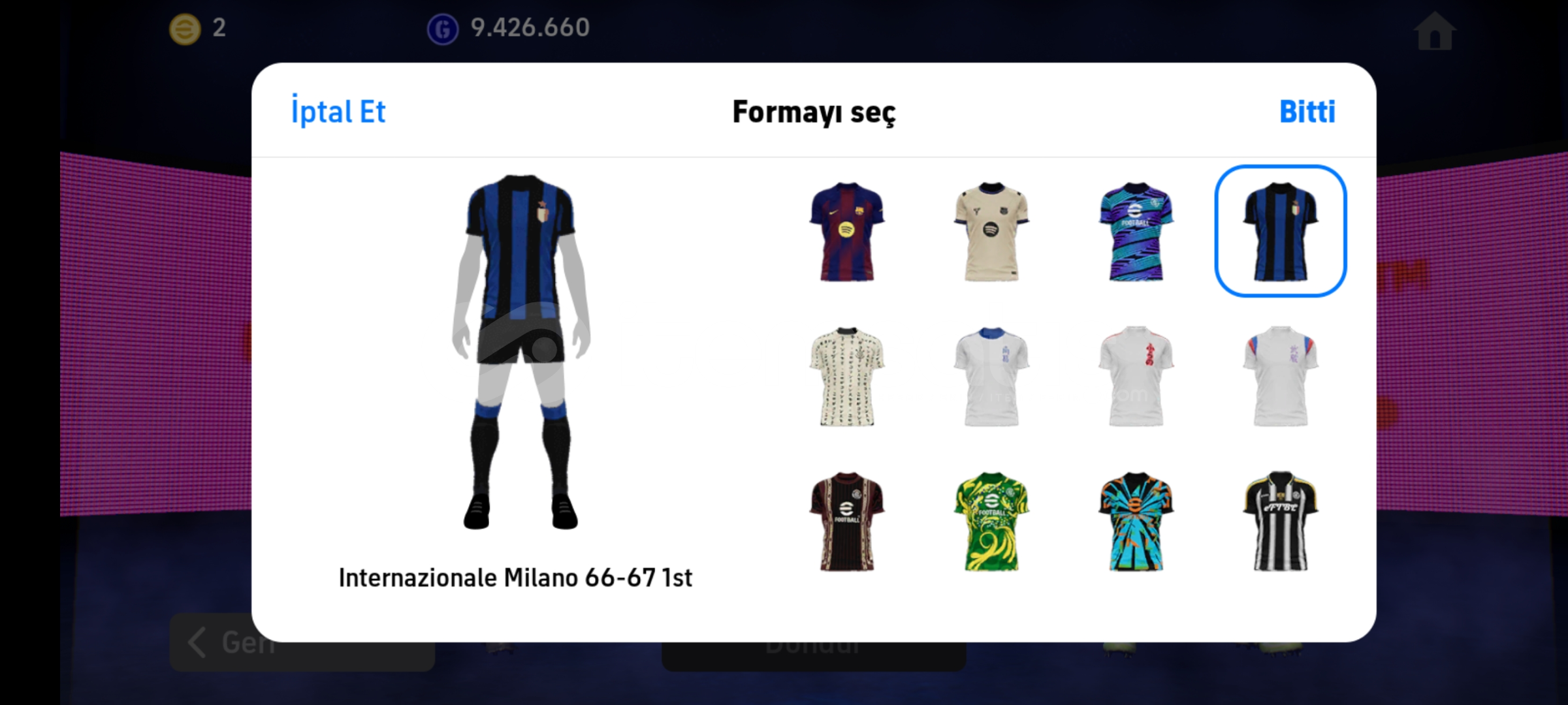Select the black-white striped eFTBC jersey
1568x705 pixels.
pyautogui.click(x=1280, y=522)
